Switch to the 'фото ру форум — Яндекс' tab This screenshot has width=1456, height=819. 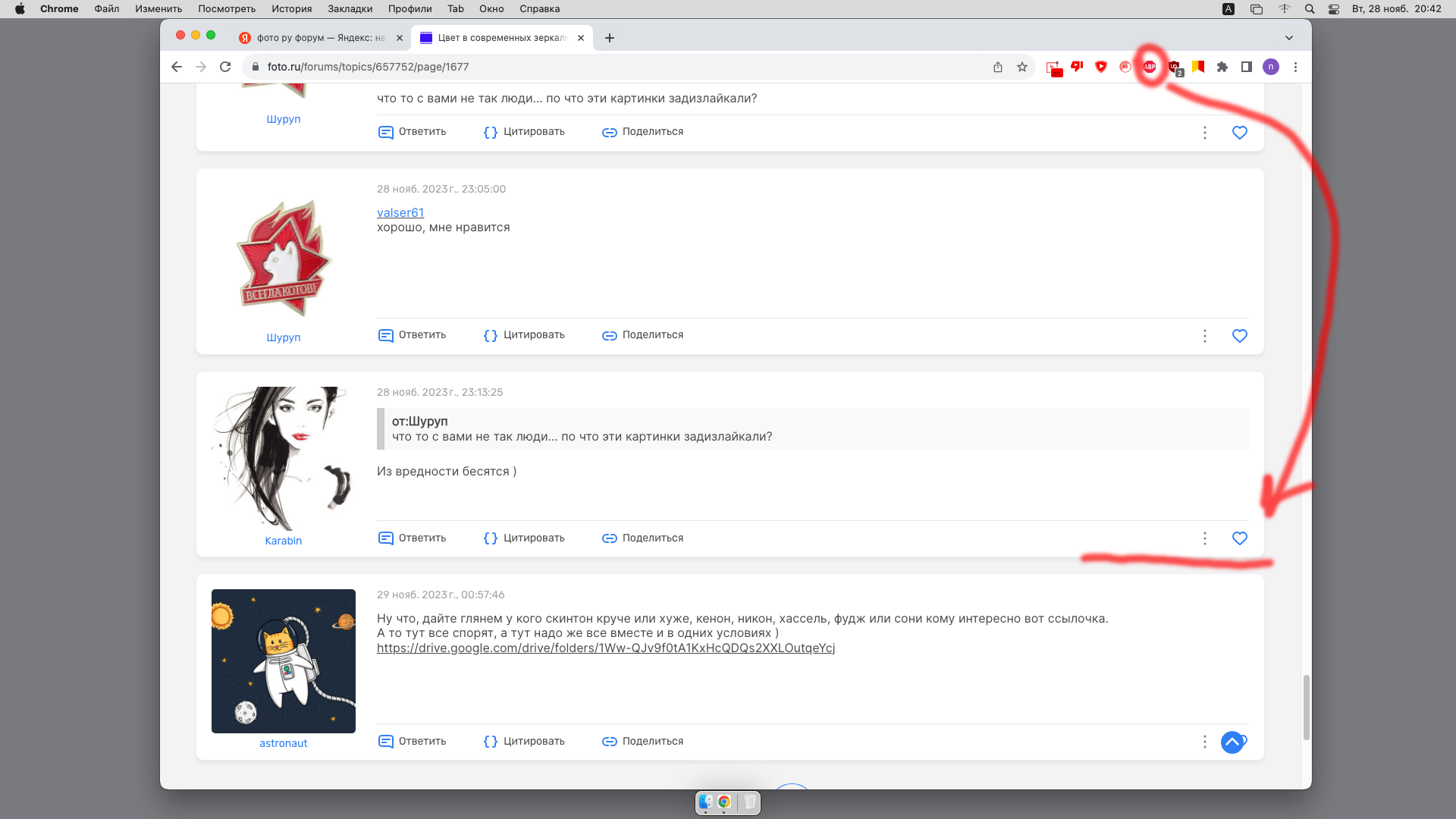click(320, 38)
